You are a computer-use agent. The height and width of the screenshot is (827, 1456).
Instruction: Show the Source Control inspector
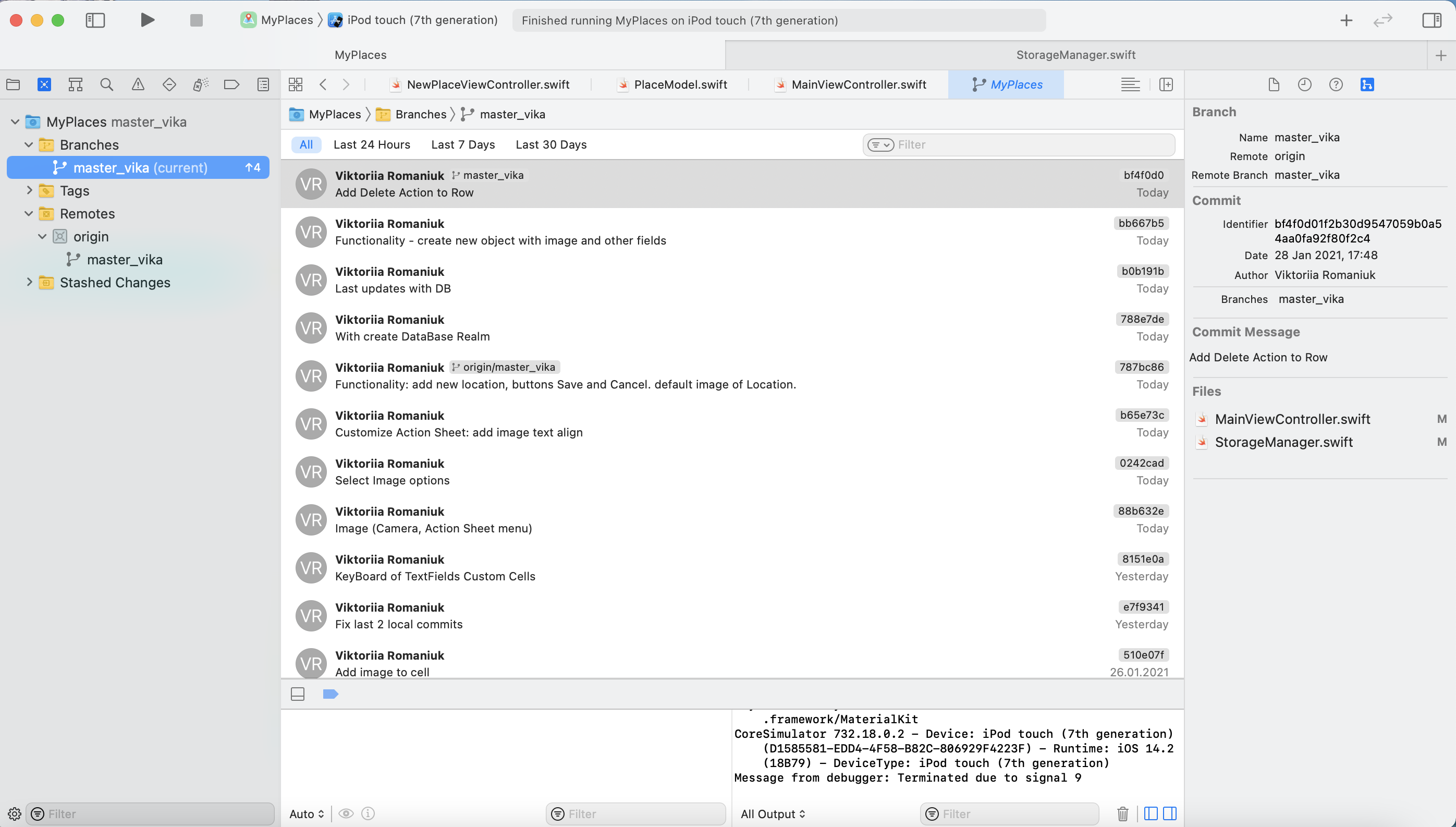[x=1367, y=84]
